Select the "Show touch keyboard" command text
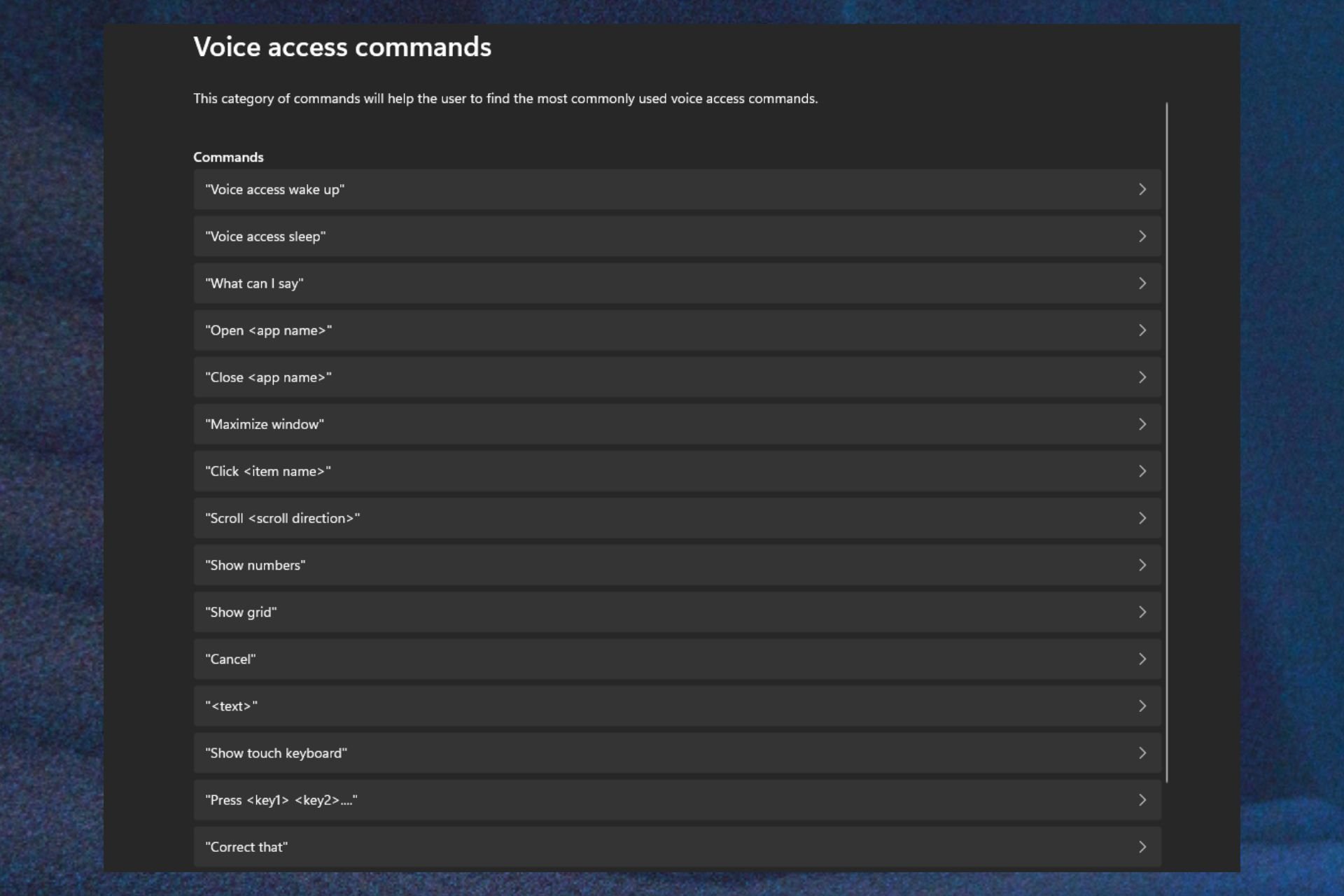The width and height of the screenshot is (1344, 896). click(x=276, y=753)
